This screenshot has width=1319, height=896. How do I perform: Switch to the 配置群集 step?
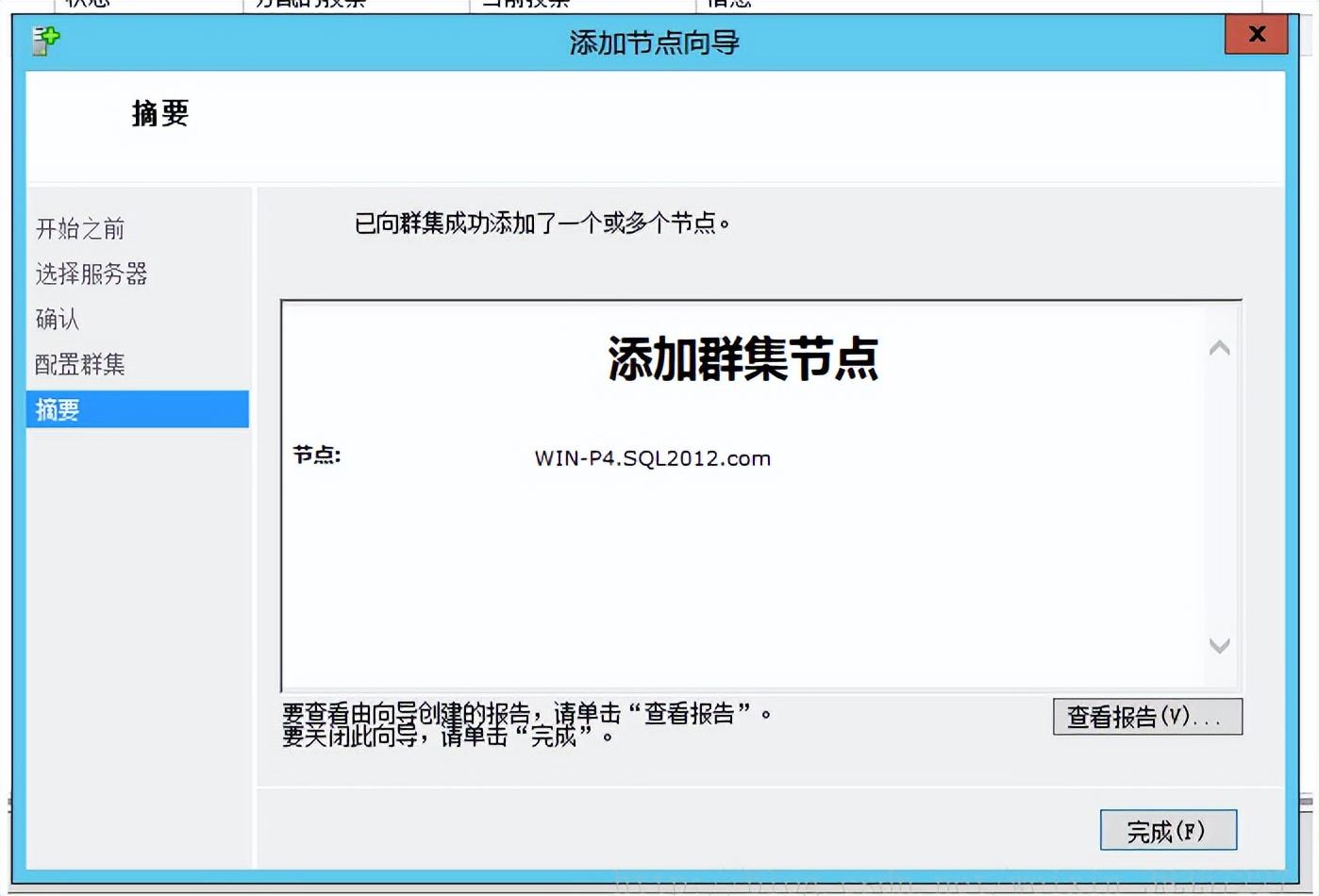(80, 365)
